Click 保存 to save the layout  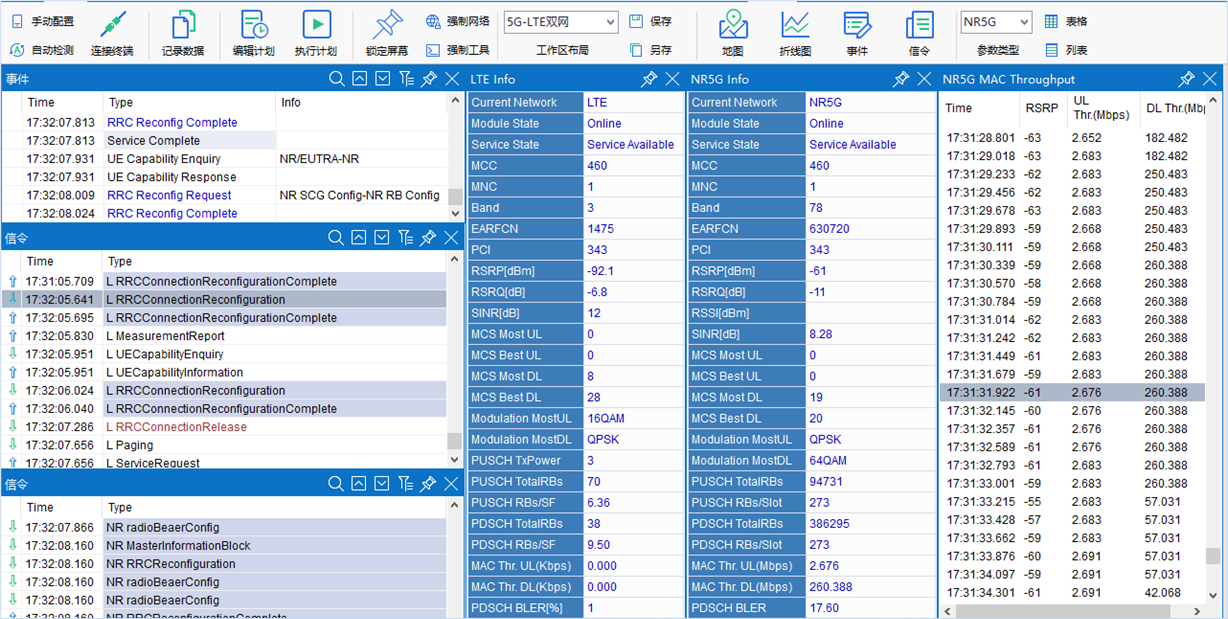(650, 22)
